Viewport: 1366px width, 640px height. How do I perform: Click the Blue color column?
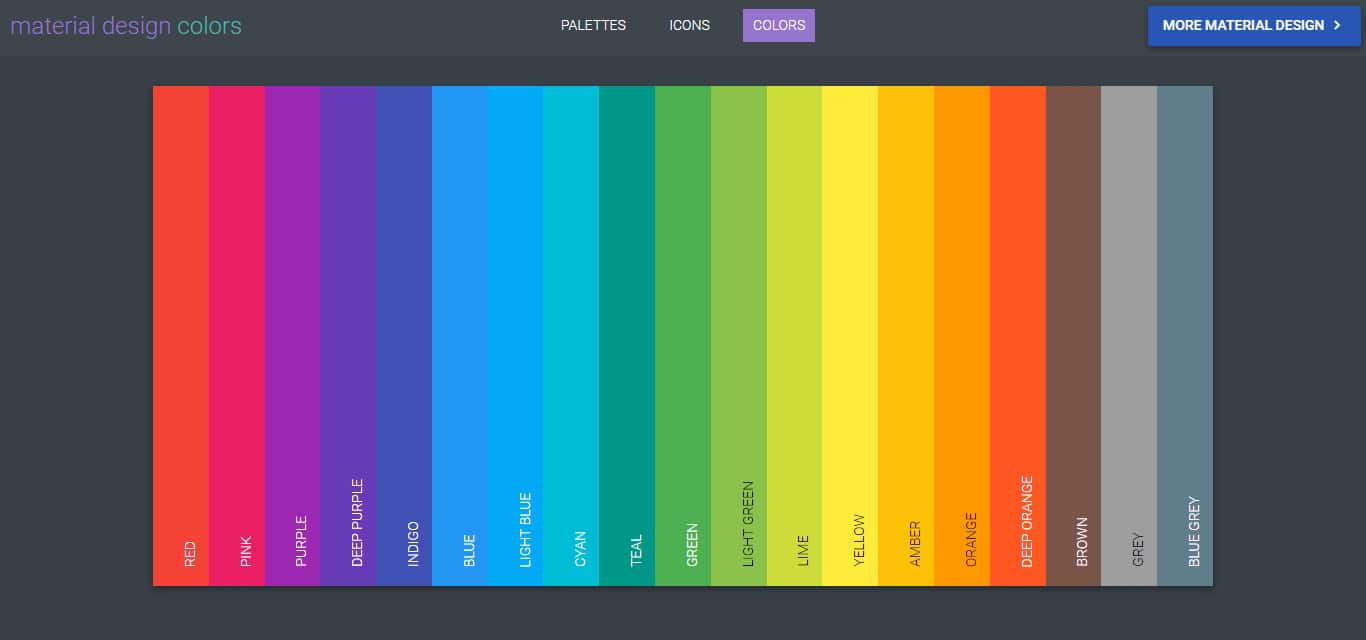pos(460,336)
